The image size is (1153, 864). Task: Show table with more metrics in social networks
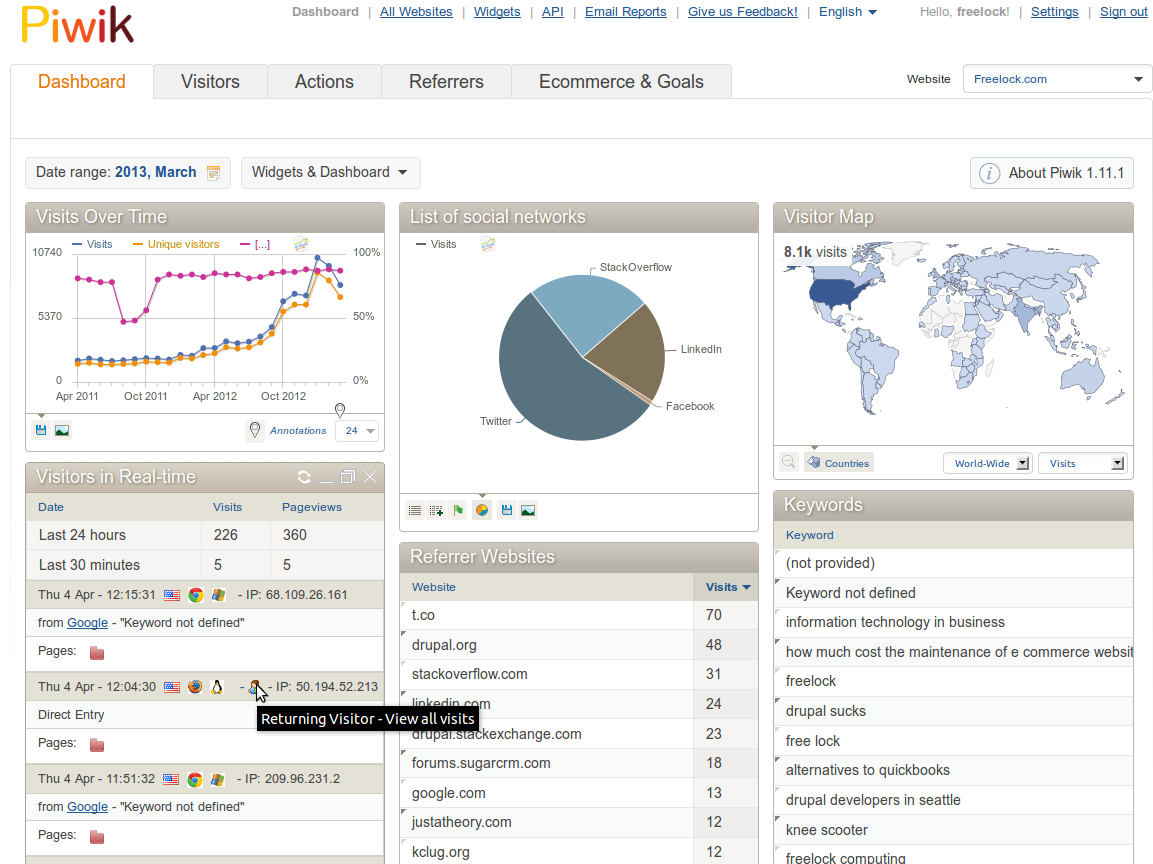436,510
